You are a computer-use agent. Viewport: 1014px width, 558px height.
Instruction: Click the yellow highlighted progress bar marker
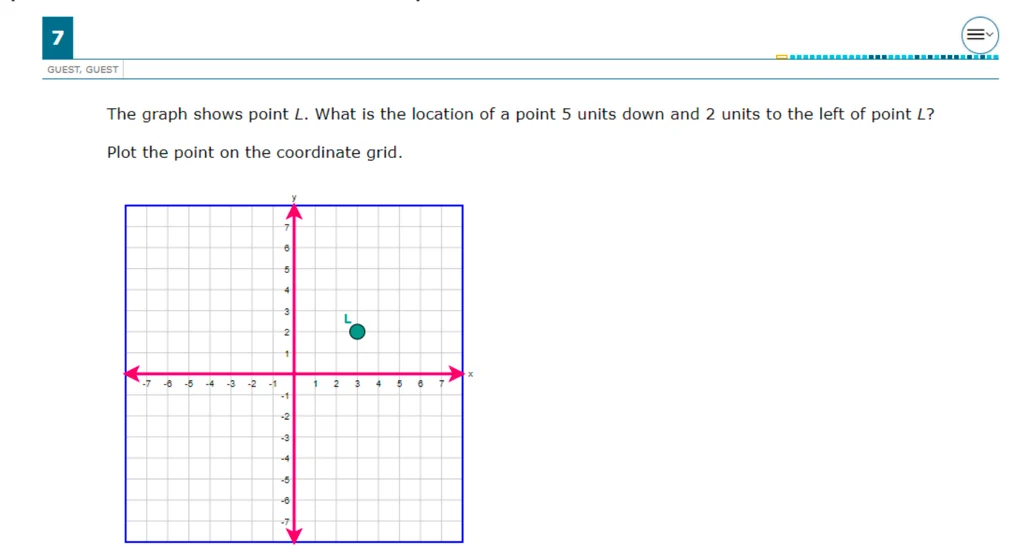pyautogui.click(x=782, y=57)
